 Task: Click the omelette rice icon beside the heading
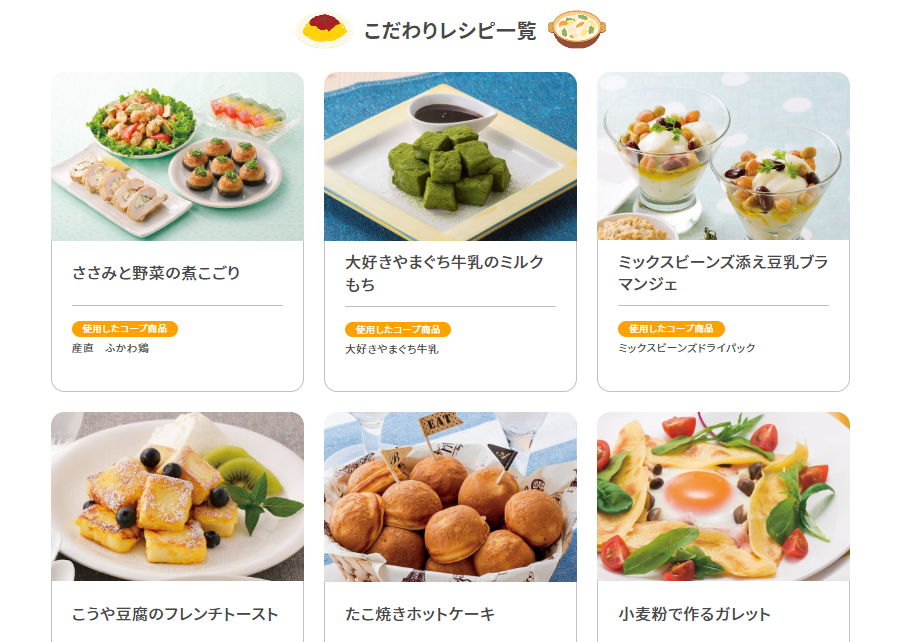pos(324,29)
